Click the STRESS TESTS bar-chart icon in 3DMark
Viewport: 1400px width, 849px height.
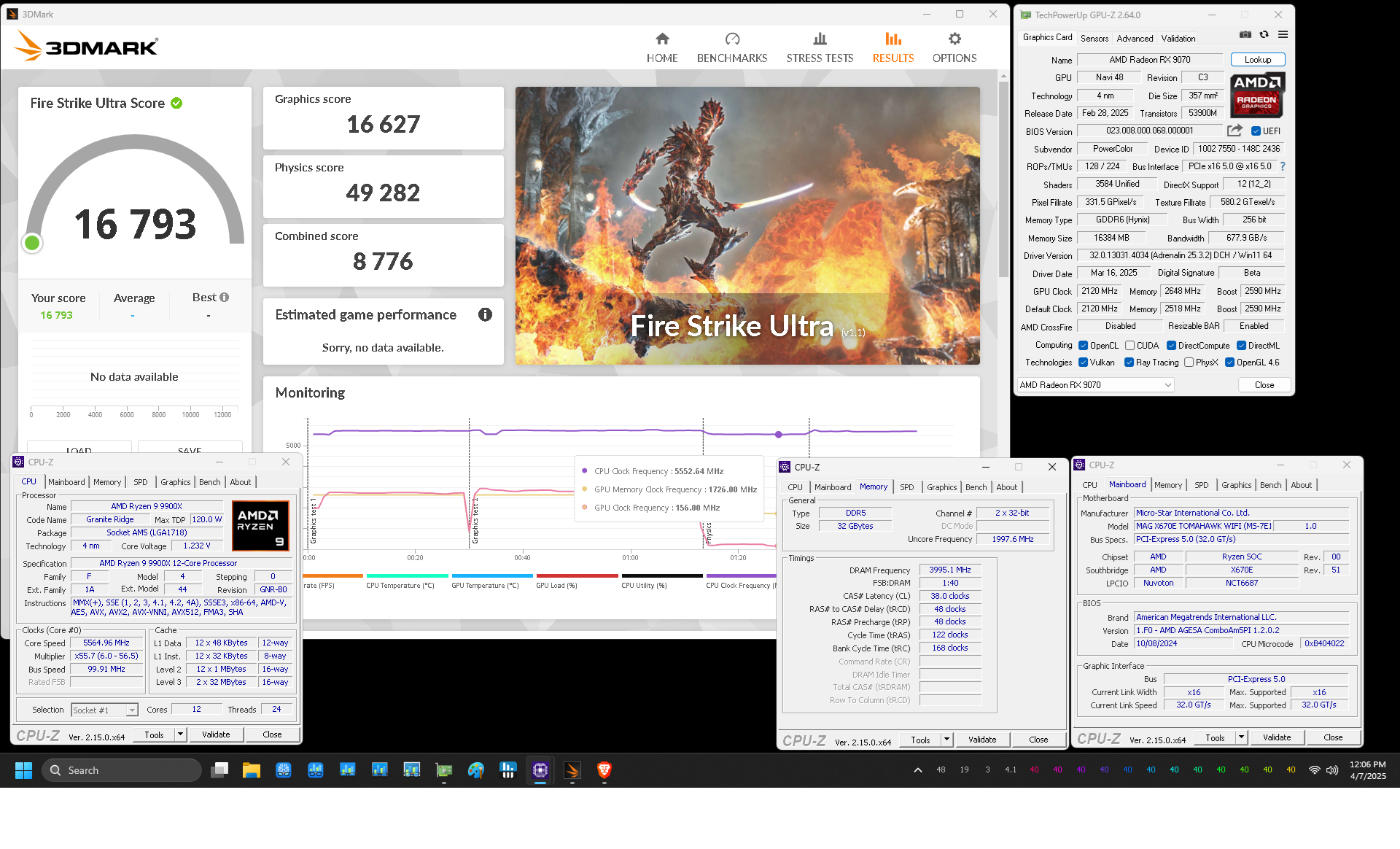tap(820, 39)
